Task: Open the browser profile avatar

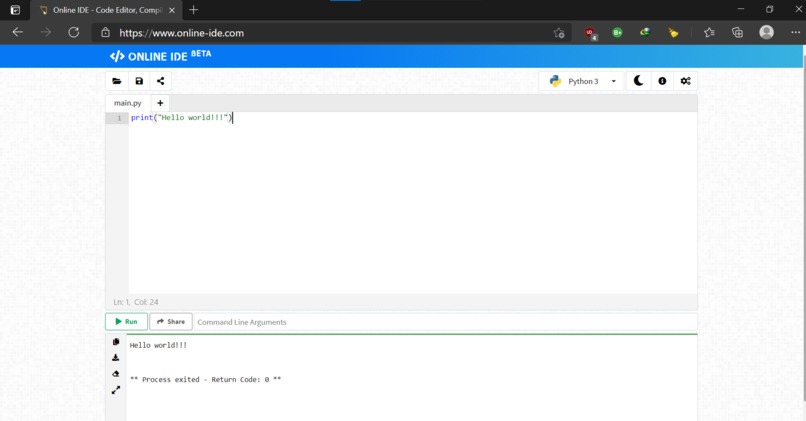Action: coord(766,32)
